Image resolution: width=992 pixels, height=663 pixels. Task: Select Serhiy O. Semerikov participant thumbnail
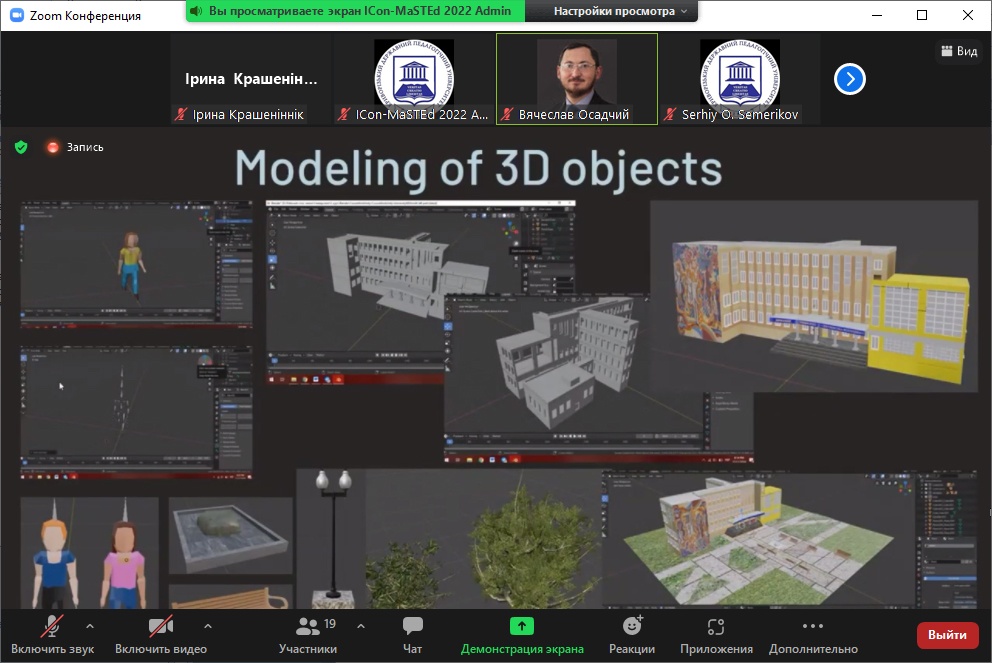pyautogui.click(x=739, y=78)
